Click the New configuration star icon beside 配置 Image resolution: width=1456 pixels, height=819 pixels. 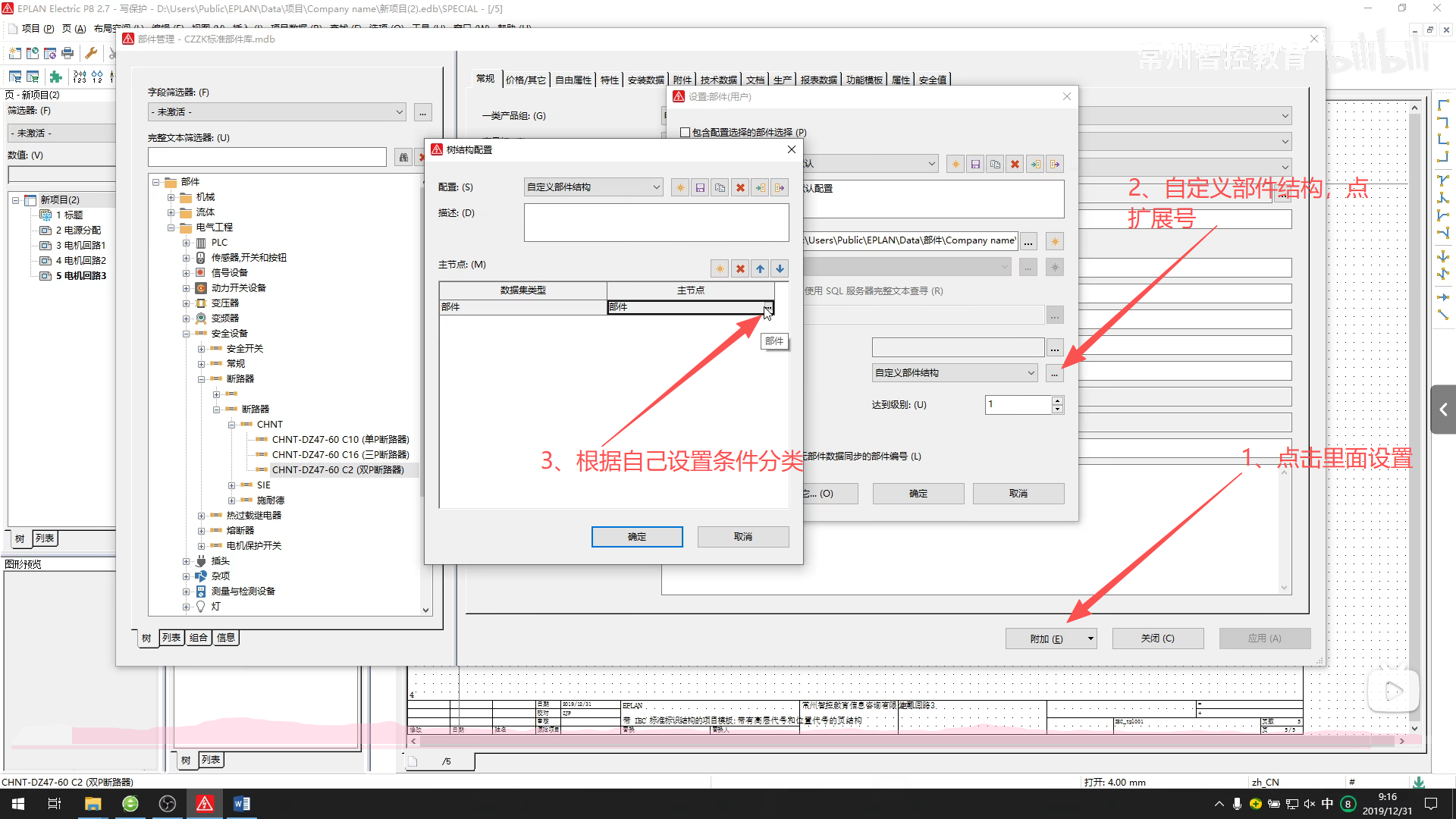click(x=680, y=187)
